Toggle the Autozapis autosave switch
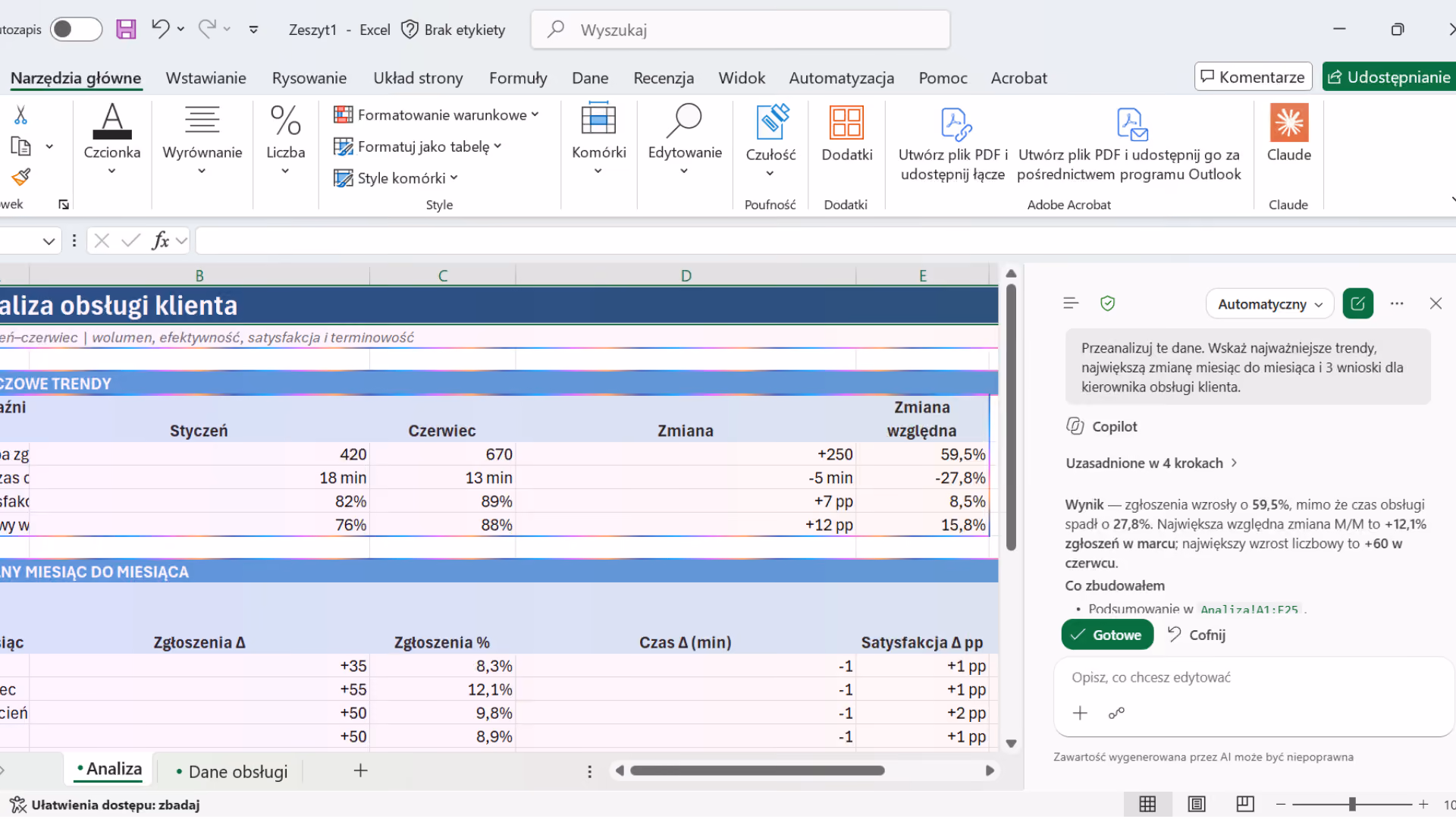This screenshot has height=819, width=1456. coord(76,30)
